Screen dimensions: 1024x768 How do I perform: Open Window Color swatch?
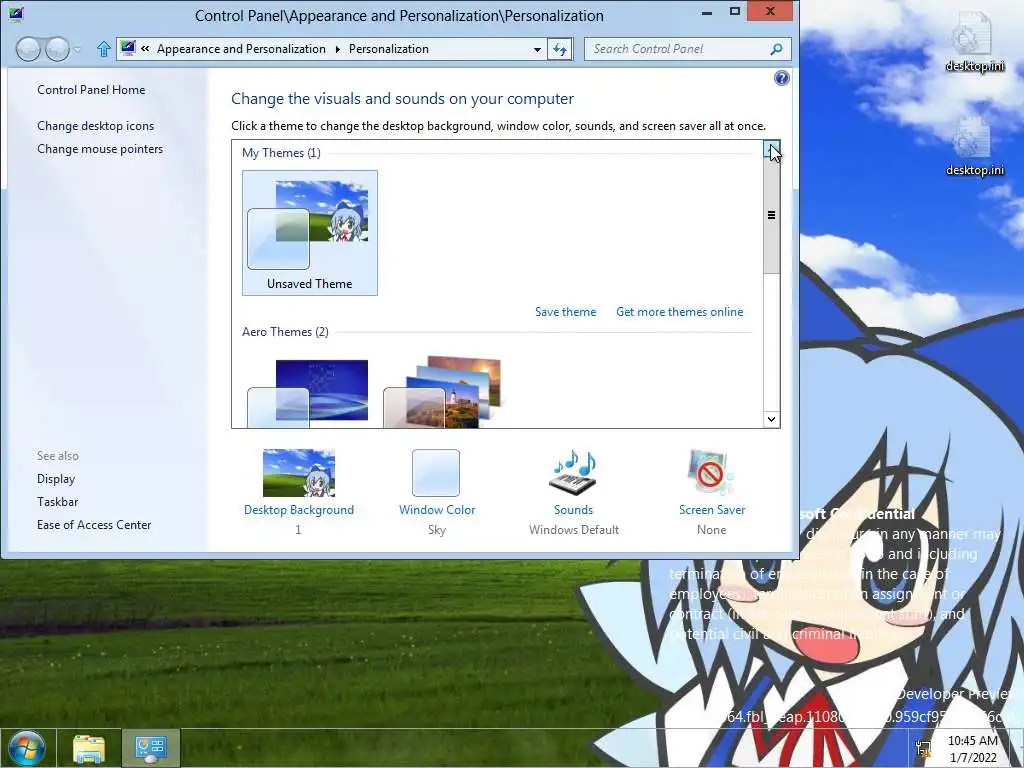pyautogui.click(x=436, y=473)
